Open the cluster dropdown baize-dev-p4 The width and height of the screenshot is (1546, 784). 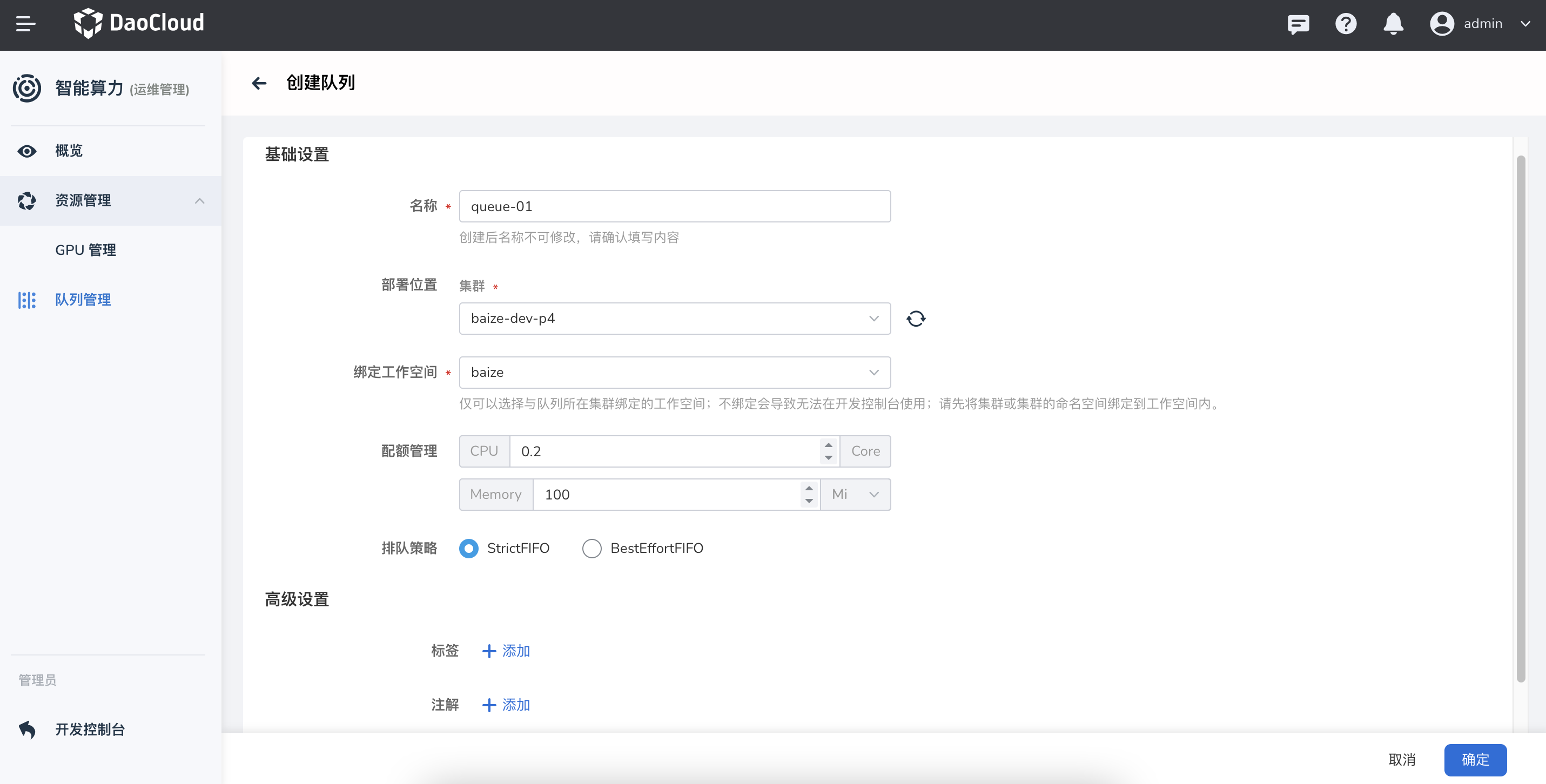[674, 319]
